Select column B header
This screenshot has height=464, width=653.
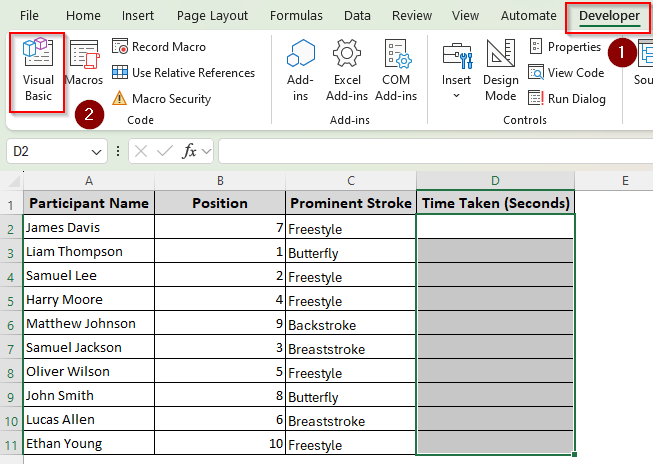coord(220,181)
